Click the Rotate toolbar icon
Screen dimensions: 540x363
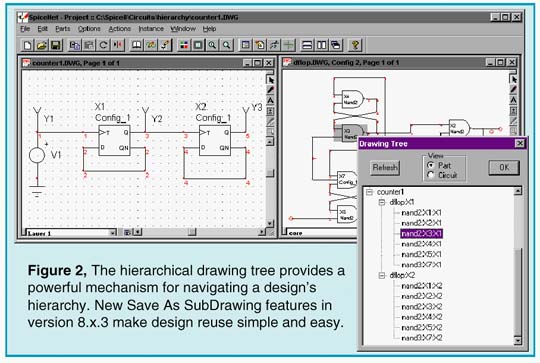pos(103,45)
